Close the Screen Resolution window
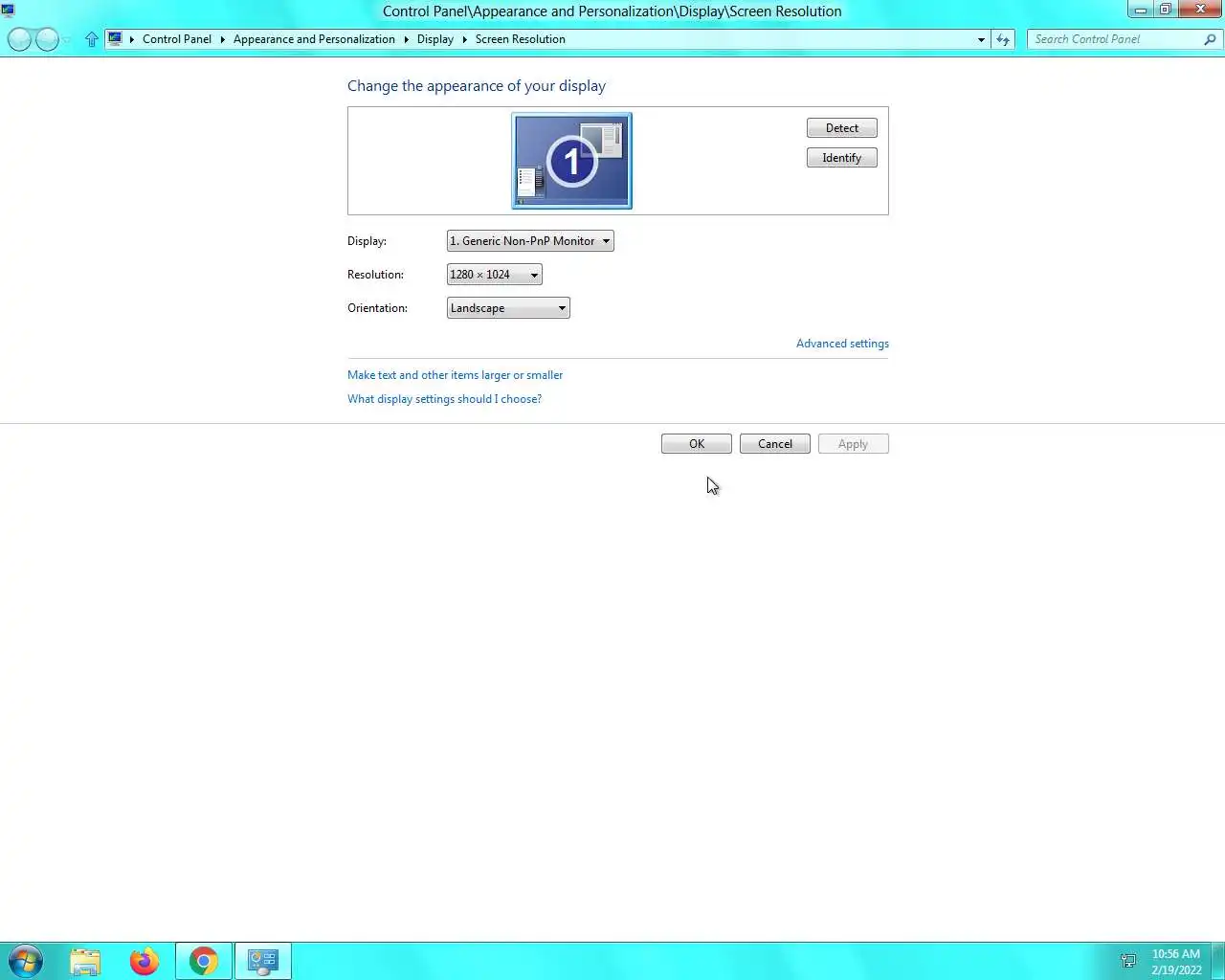The width and height of the screenshot is (1225, 980). tap(1200, 10)
